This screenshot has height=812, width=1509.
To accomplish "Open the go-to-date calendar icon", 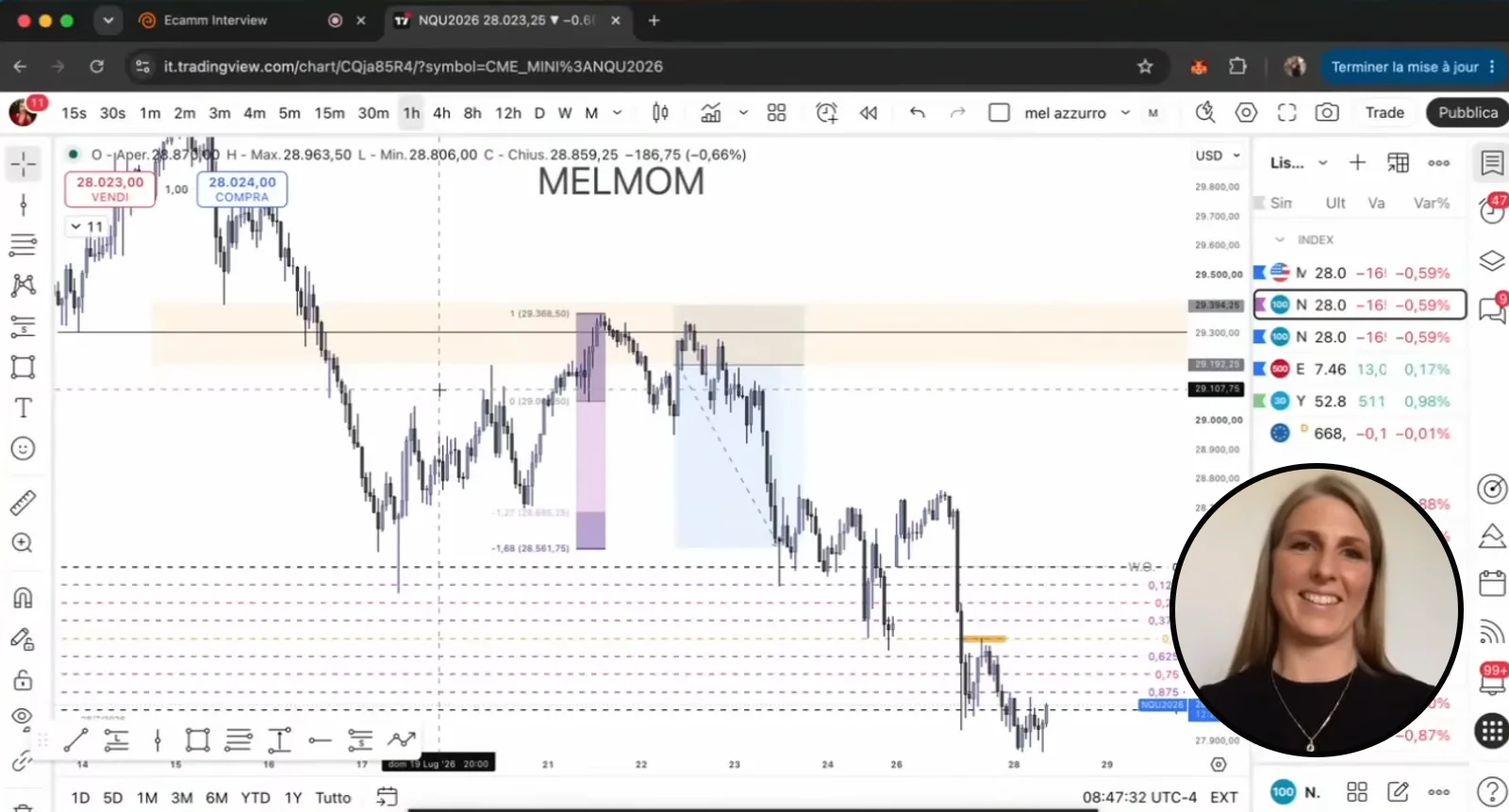I will (x=387, y=797).
